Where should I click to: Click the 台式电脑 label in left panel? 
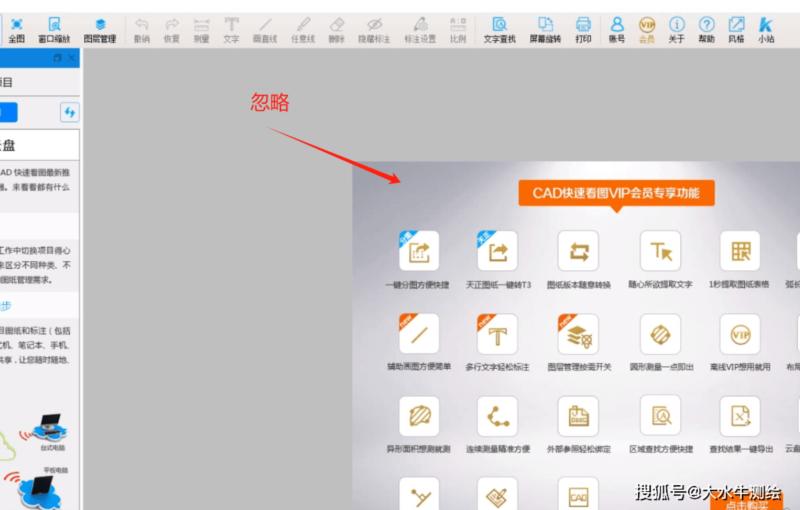[x=53, y=448]
